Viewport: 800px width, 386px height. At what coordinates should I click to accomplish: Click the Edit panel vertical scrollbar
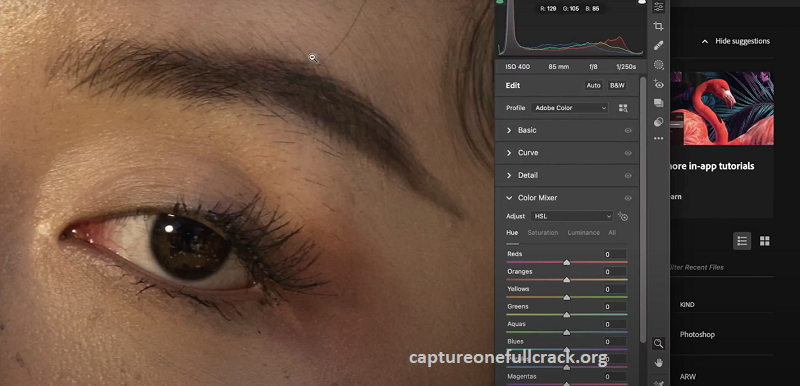[643, 209]
